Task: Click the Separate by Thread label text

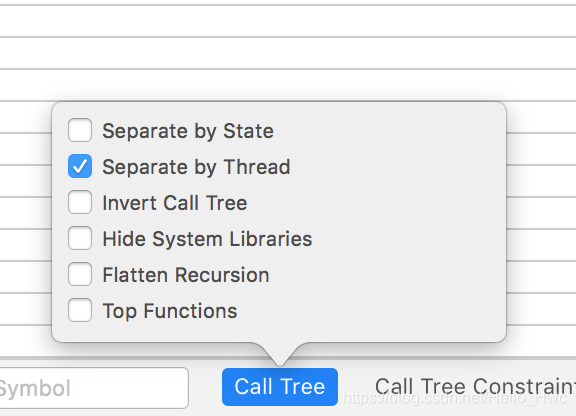Action: 197,167
